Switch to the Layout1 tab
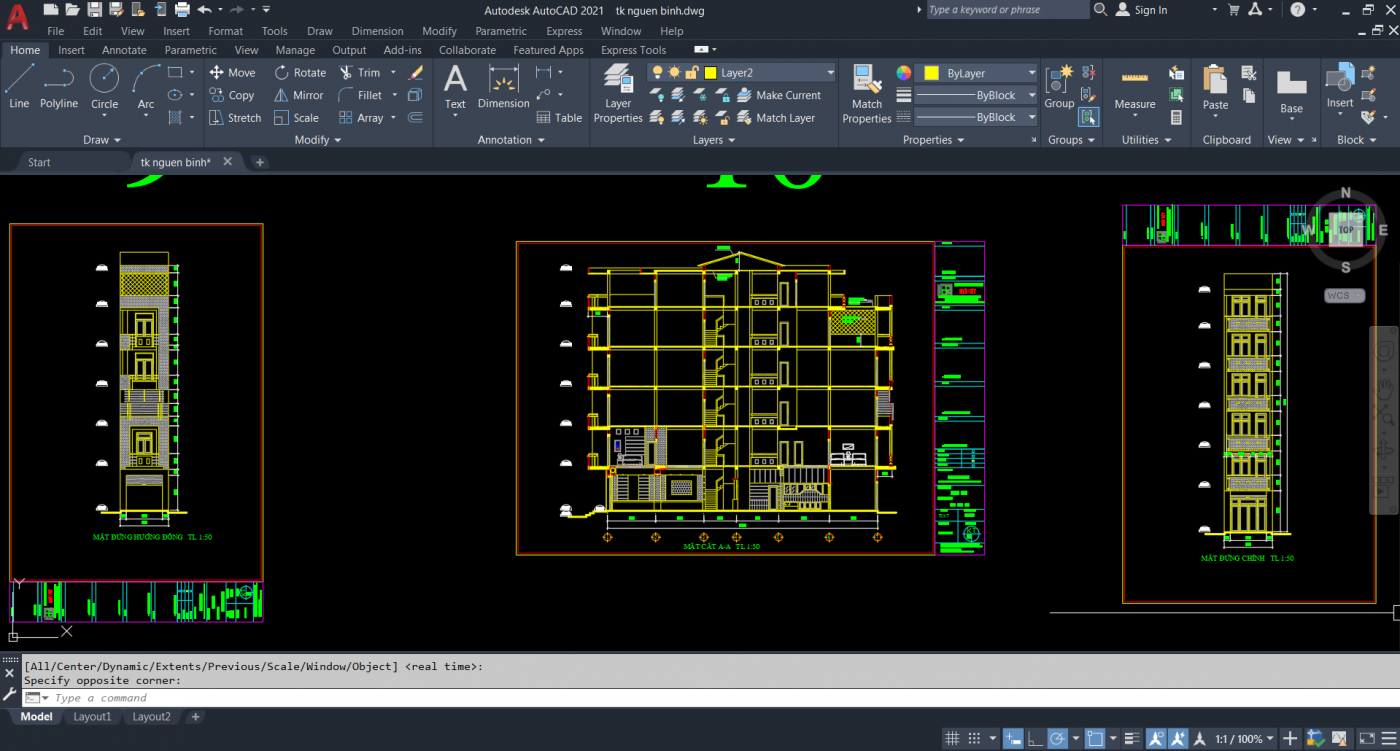This screenshot has height=751, width=1400. 92,717
